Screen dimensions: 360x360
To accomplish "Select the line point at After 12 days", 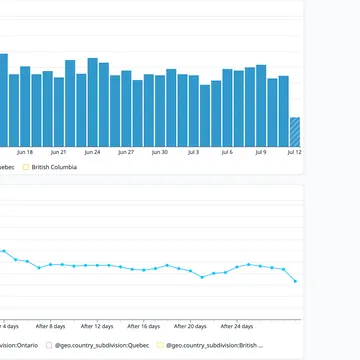I will click(x=97, y=265).
